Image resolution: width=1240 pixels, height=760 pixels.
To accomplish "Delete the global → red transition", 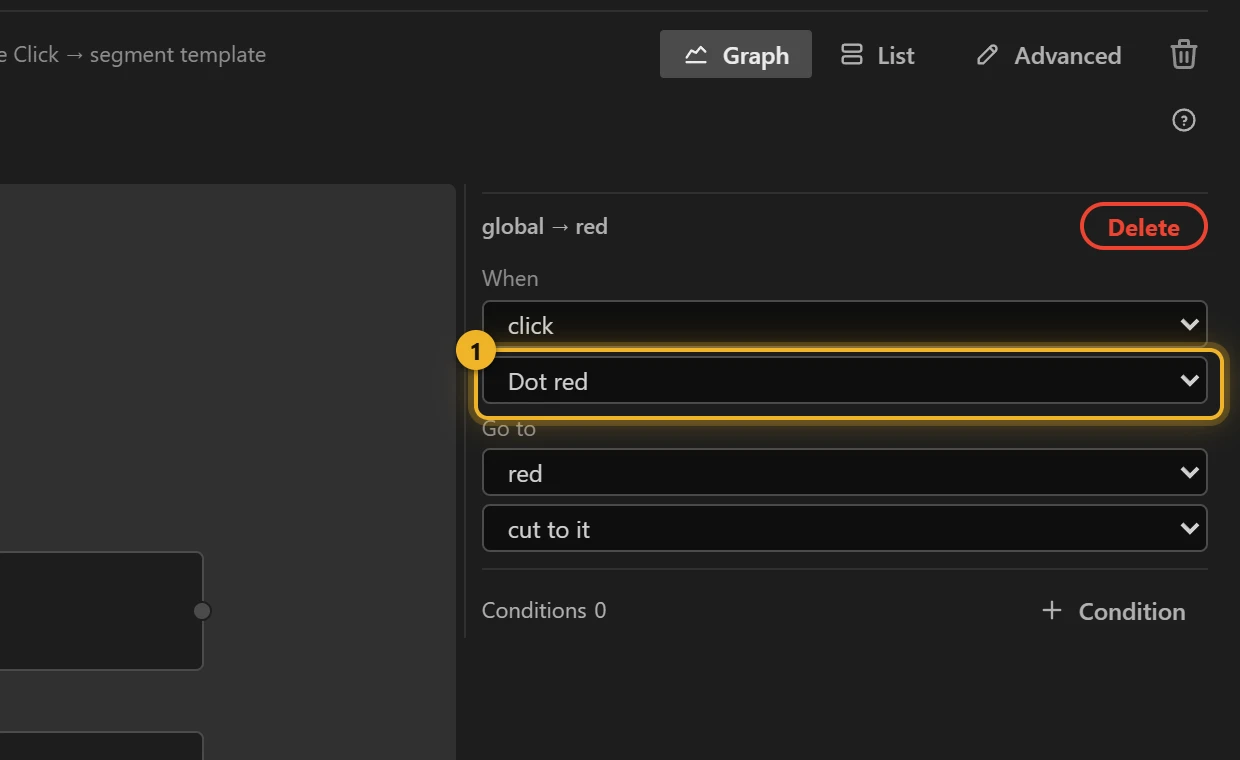I will (x=1144, y=227).
